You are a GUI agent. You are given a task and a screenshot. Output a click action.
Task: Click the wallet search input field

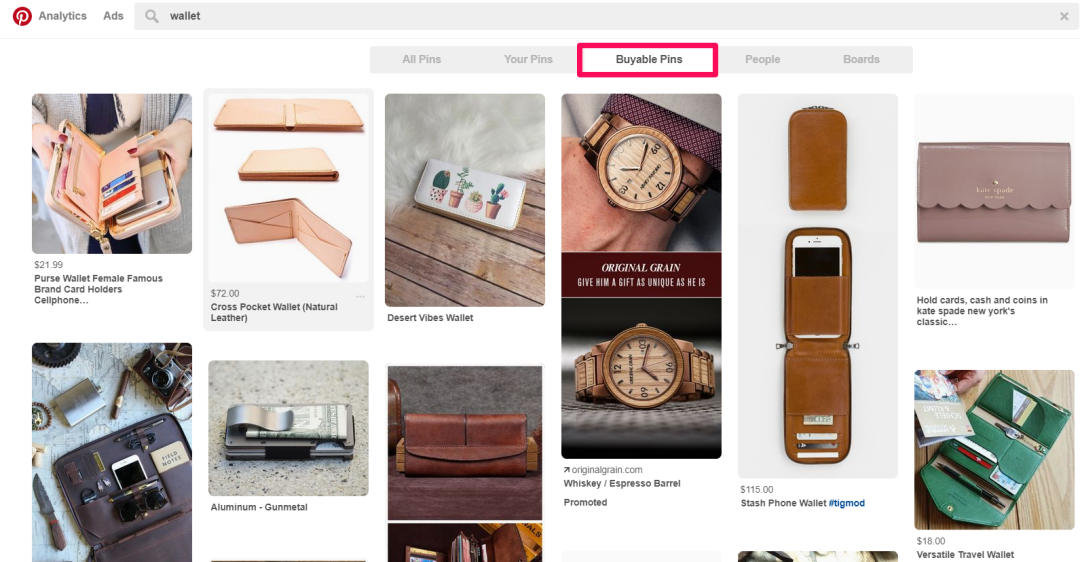[x=606, y=16]
